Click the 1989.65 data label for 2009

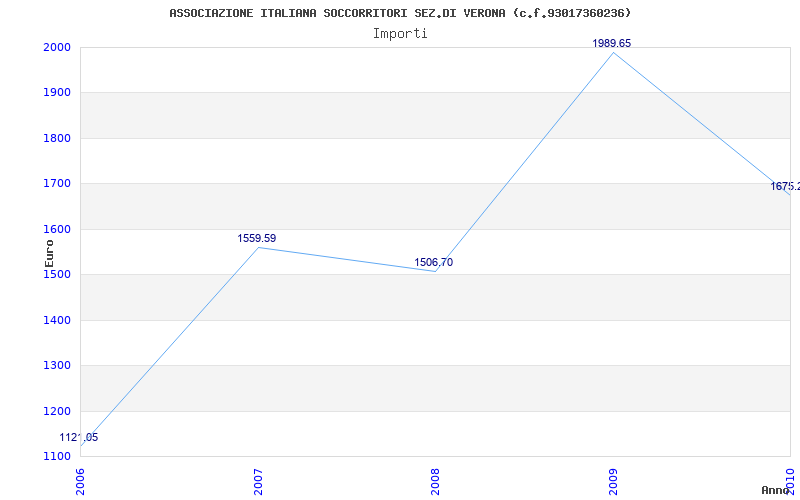611,43
